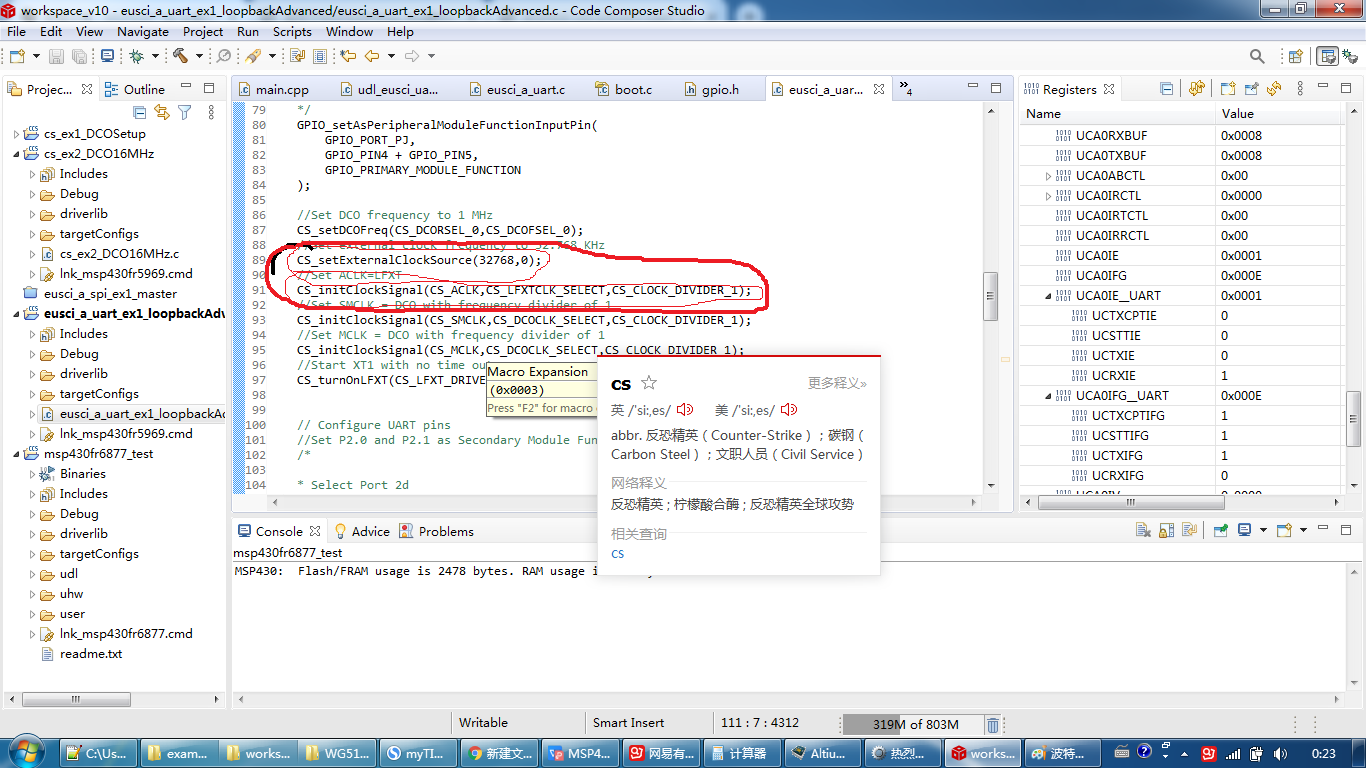1366x768 pixels.
Task: Collapse the cs_ex2_DCO16MHz project
Action: [x=16, y=154]
